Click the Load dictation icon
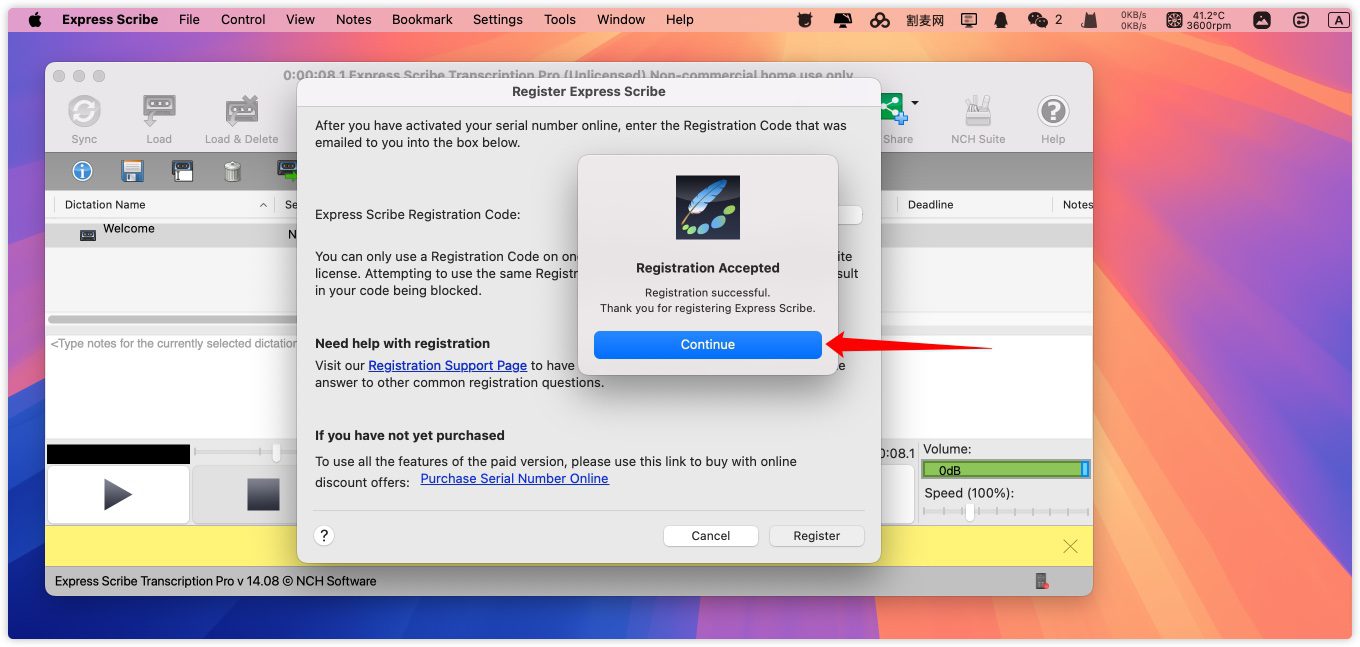Screen dimensions: 1360x647 tap(159, 112)
